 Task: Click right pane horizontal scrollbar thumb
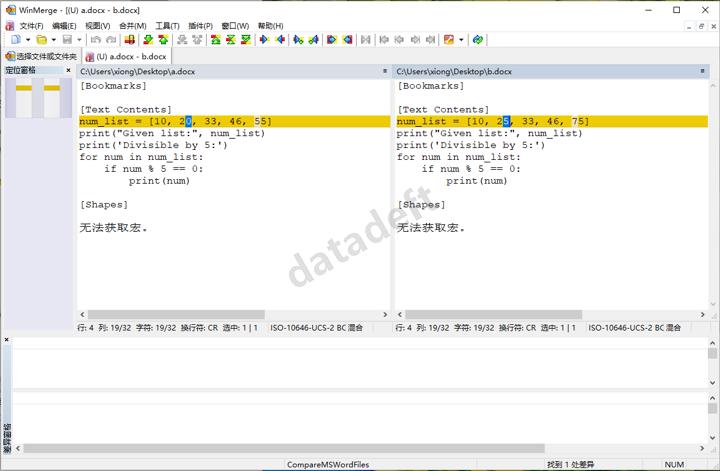(493, 314)
